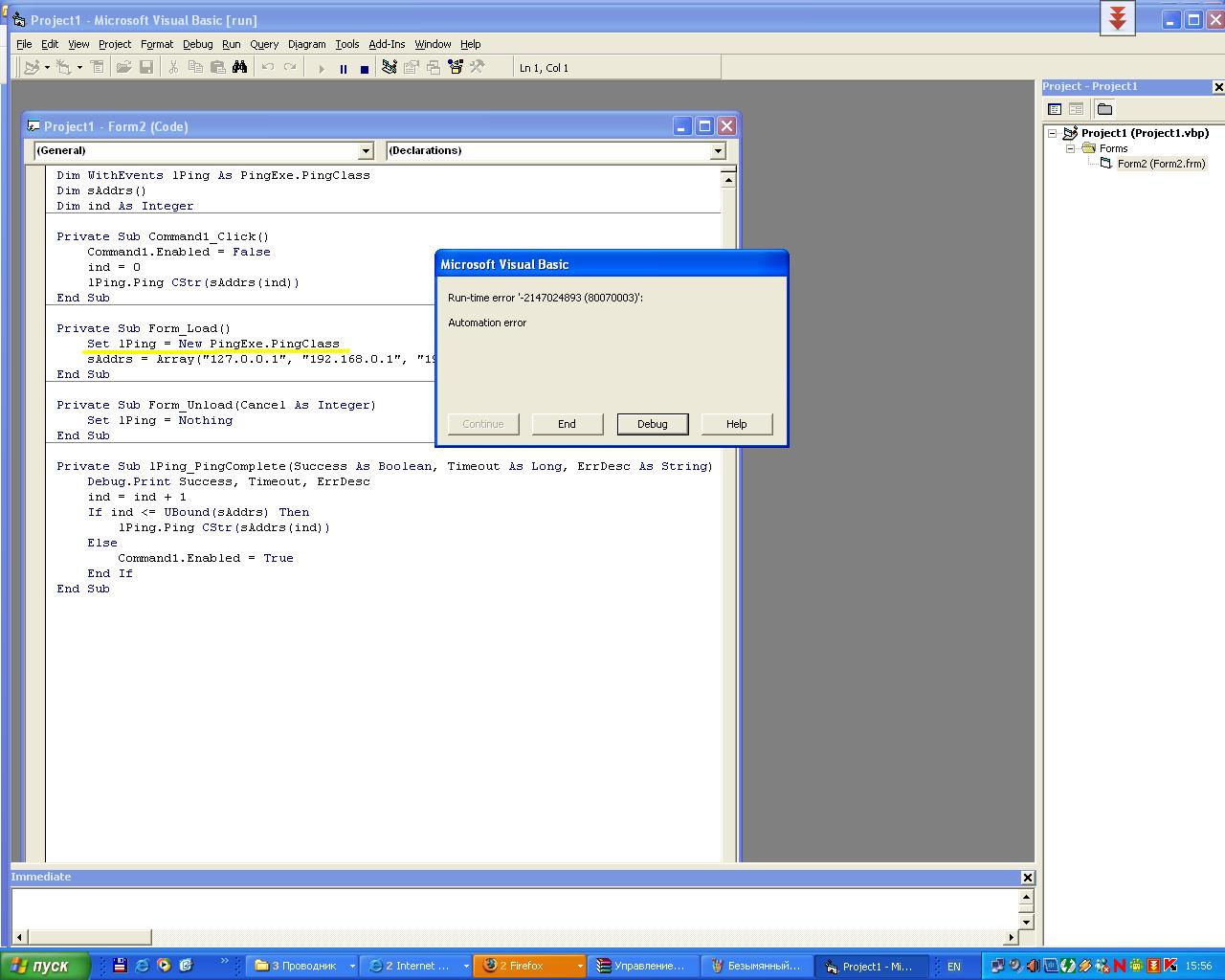Open the Format menu

(157, 44)
